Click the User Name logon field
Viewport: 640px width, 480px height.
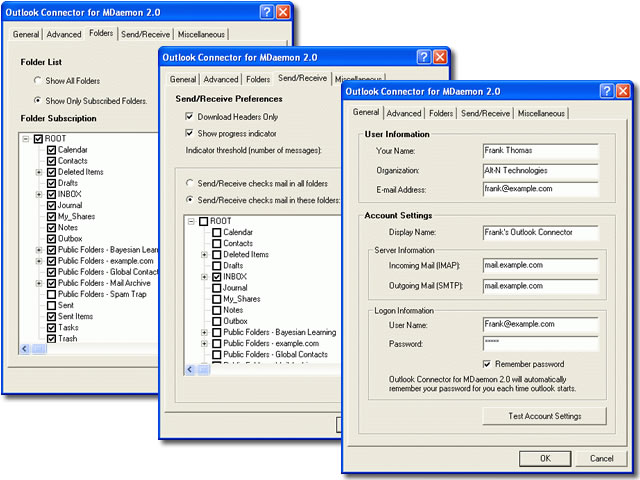540,324
